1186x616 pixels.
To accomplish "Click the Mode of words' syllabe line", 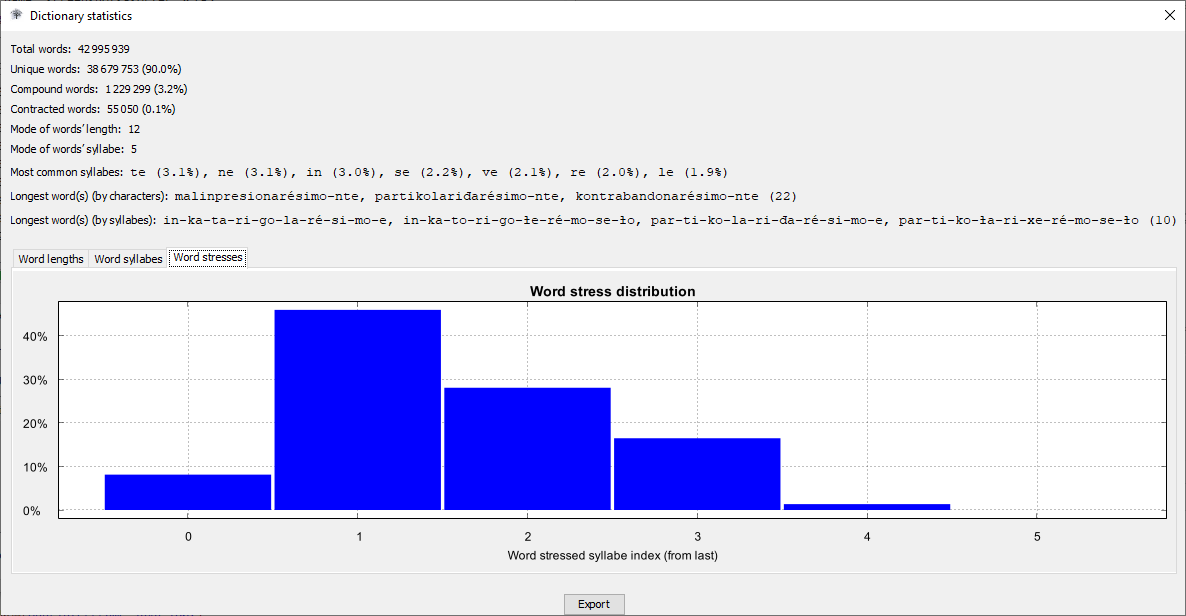I will pyautogui.click(x=73, y=149).
